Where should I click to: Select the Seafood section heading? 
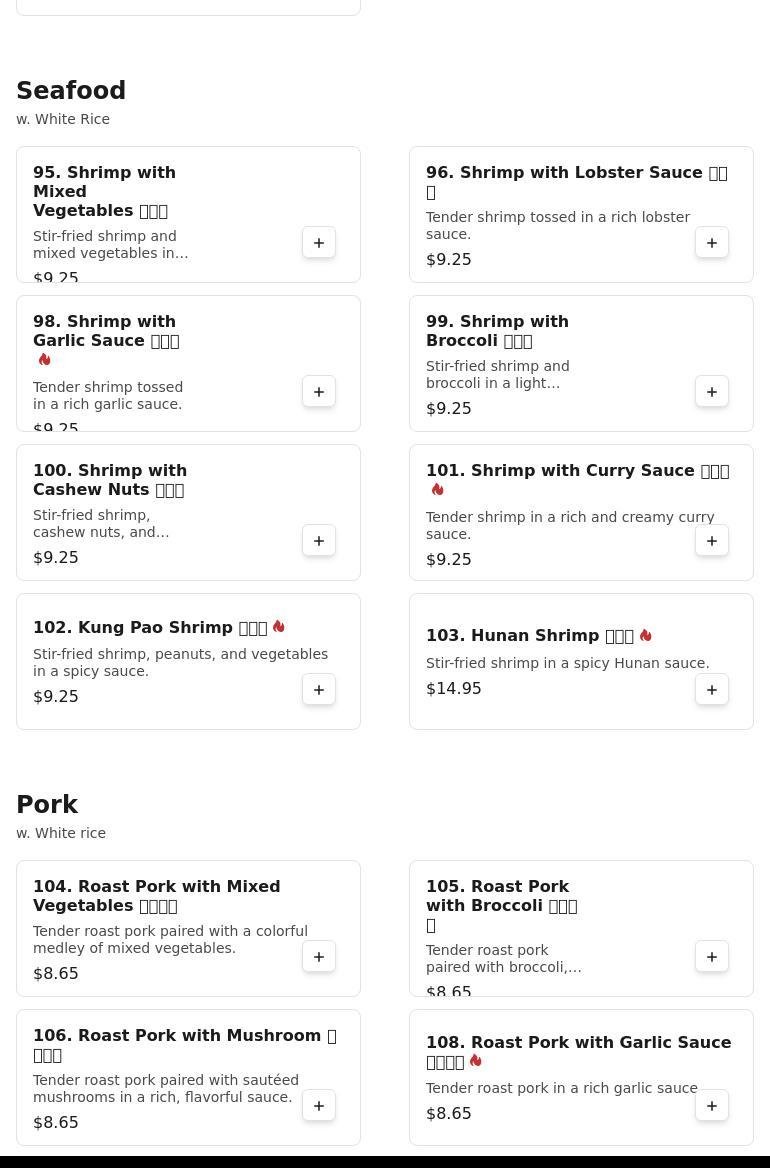[x=71, y=91]
